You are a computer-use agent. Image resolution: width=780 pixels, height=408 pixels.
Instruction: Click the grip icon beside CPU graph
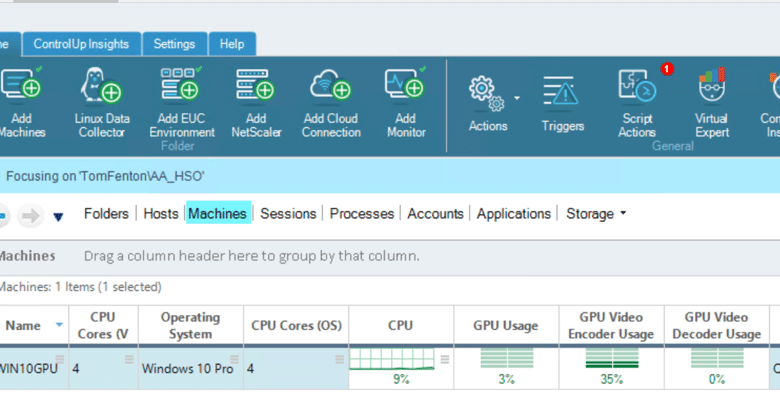[x=445, y=359]
